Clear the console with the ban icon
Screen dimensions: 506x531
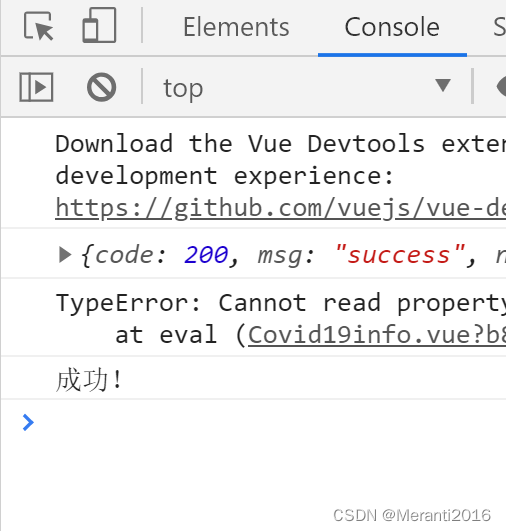tap(101, 87)
